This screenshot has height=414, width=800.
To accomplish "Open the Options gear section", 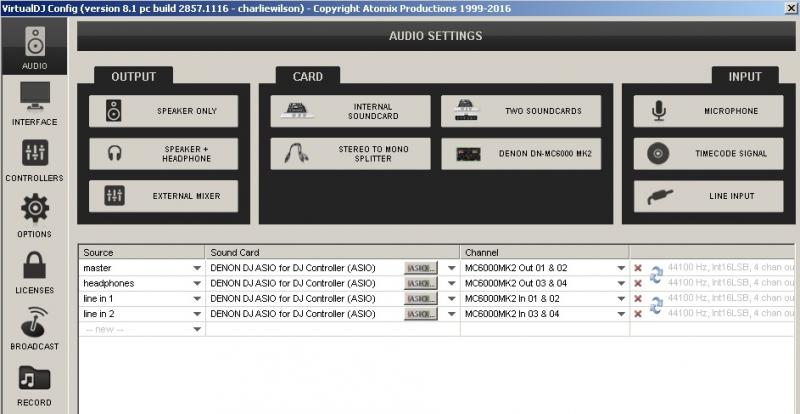I will [x=34, y=215].
